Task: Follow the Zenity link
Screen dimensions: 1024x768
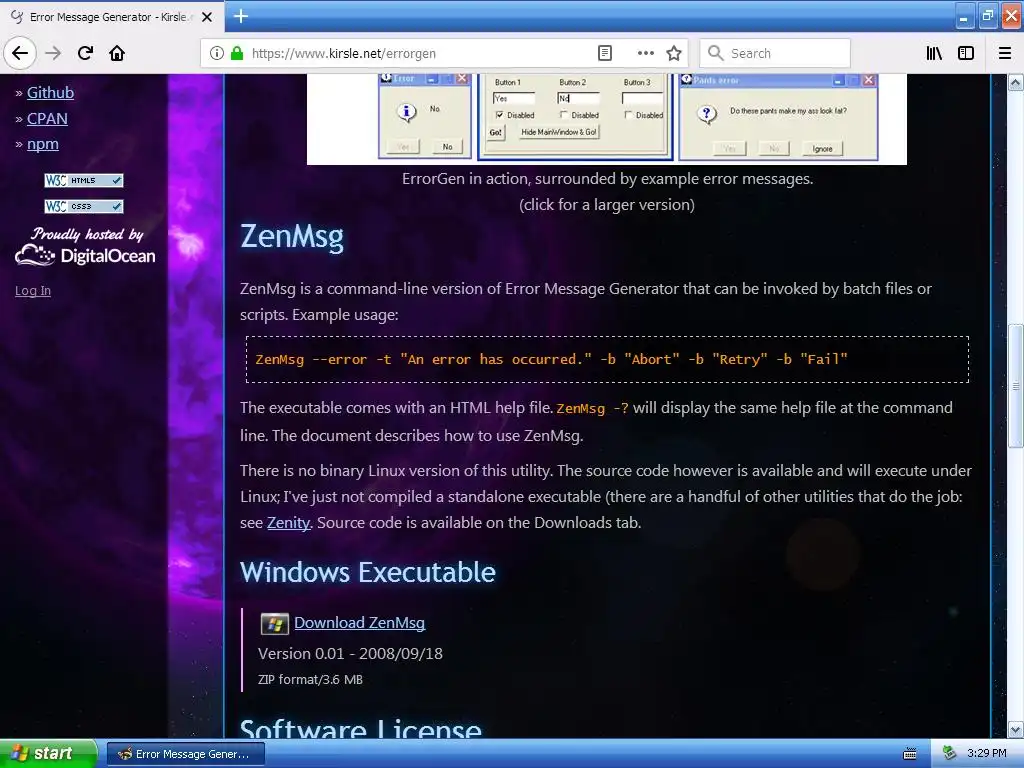Action: pyautogui.click(x=288, y=522)
